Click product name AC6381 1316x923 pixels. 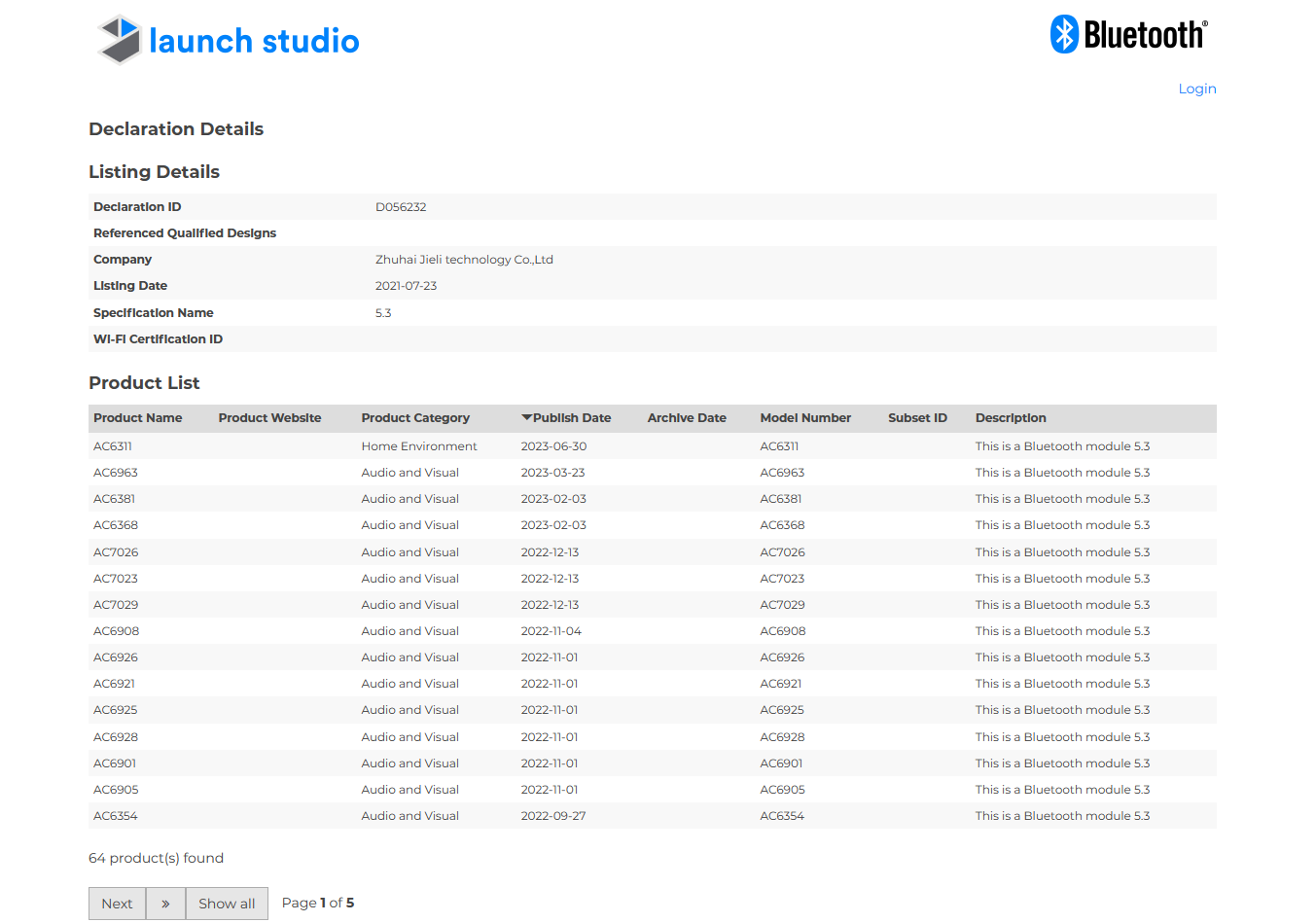tap(114, 499)
